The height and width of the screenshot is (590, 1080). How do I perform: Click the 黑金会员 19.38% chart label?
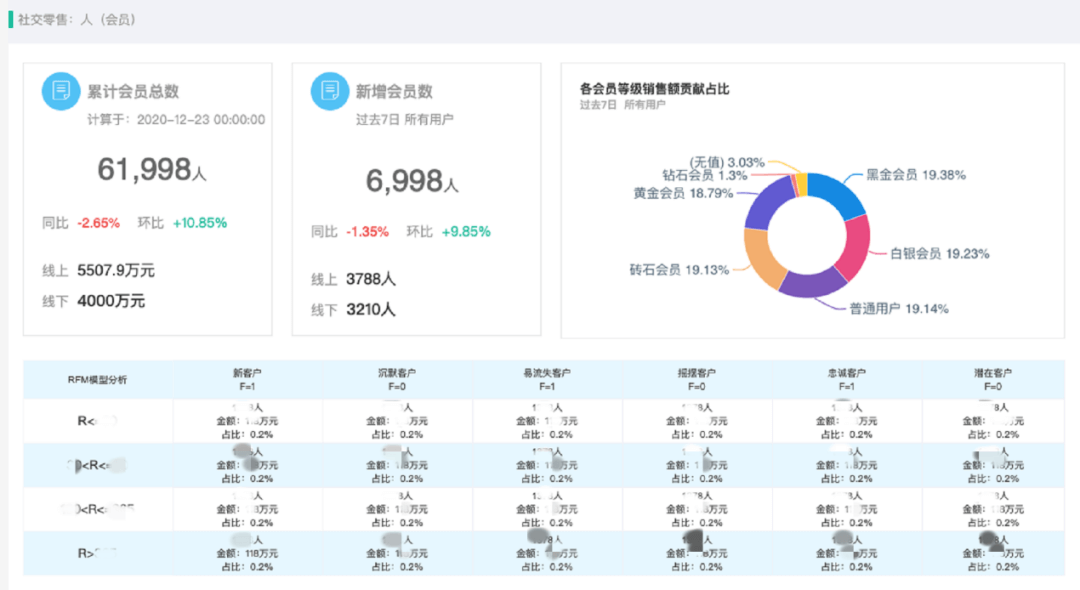(915, 175)
